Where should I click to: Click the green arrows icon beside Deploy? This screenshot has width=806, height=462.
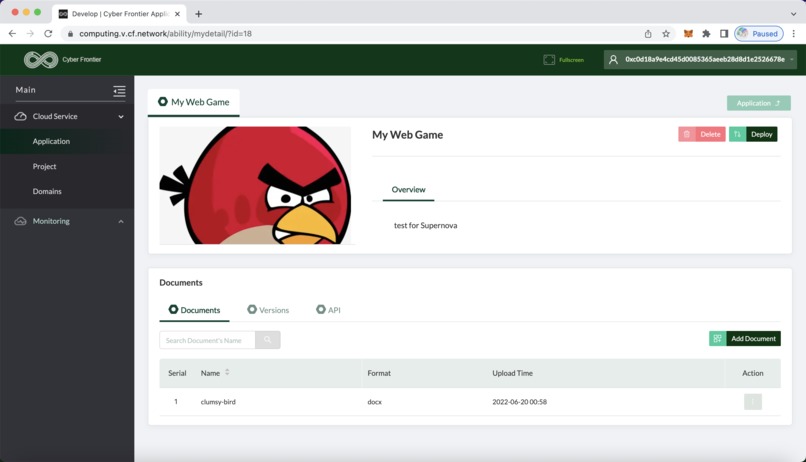pyautogui.click(x=737, y=134)
